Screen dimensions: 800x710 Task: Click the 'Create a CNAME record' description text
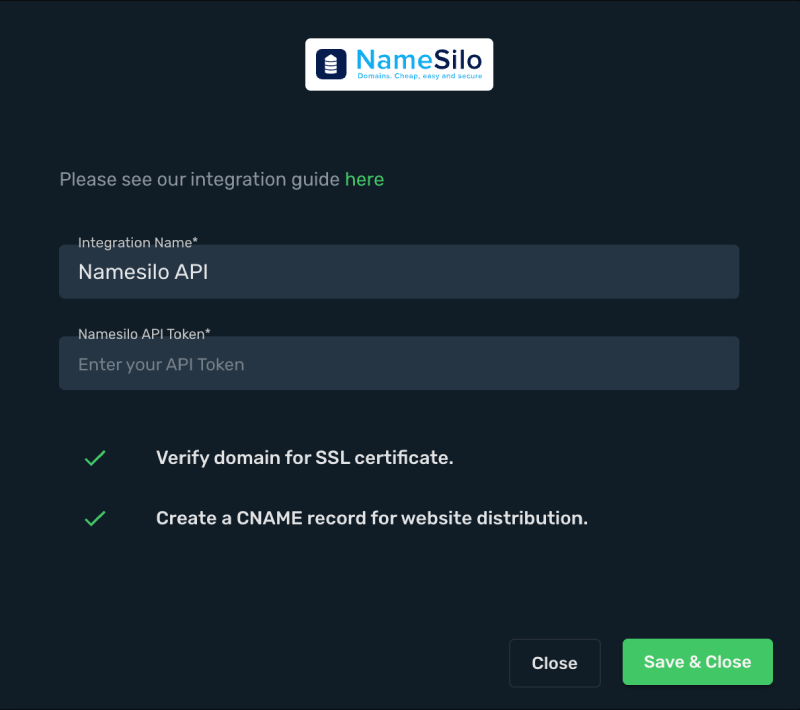click(371, 519)
